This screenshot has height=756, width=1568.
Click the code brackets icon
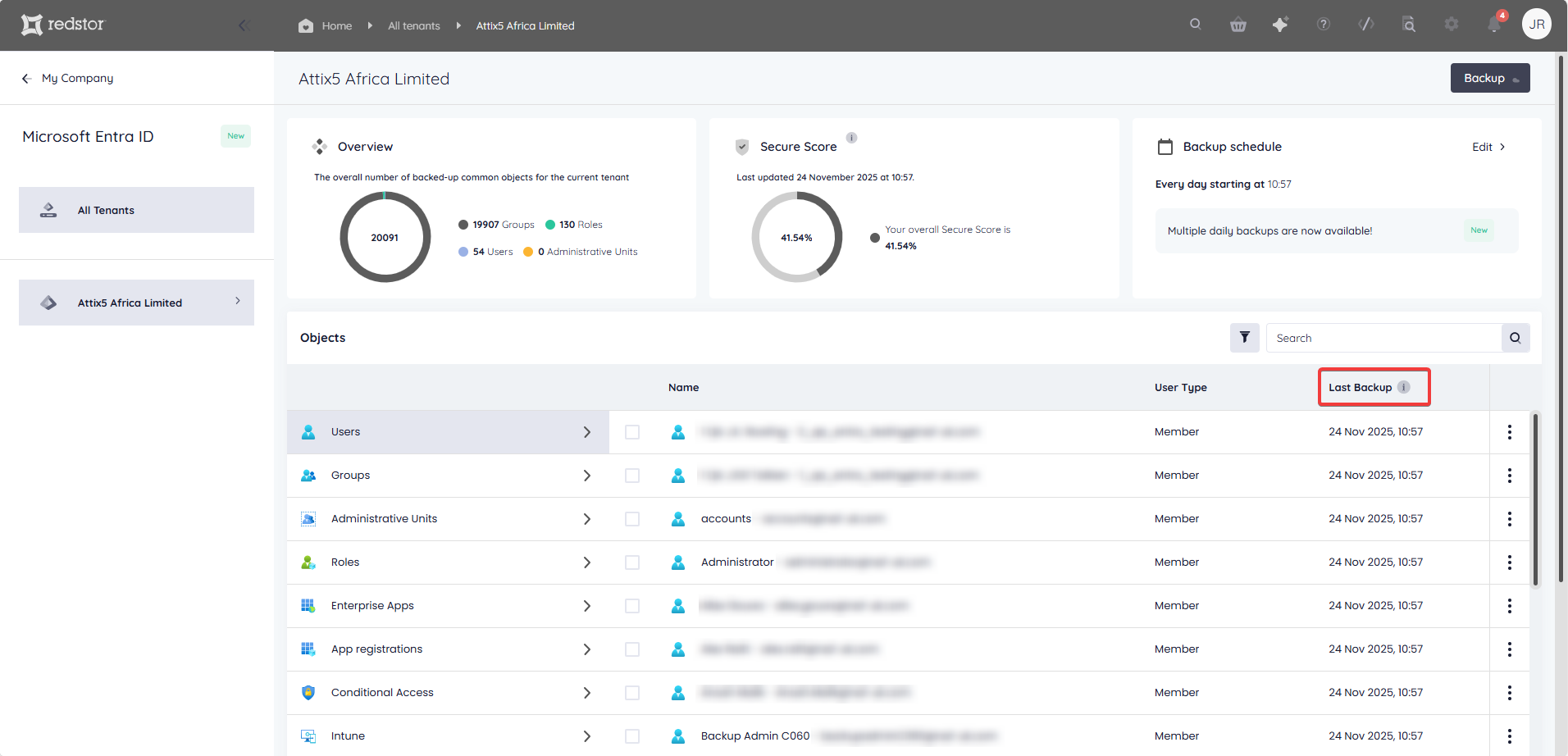click(x=1366, y=25)
